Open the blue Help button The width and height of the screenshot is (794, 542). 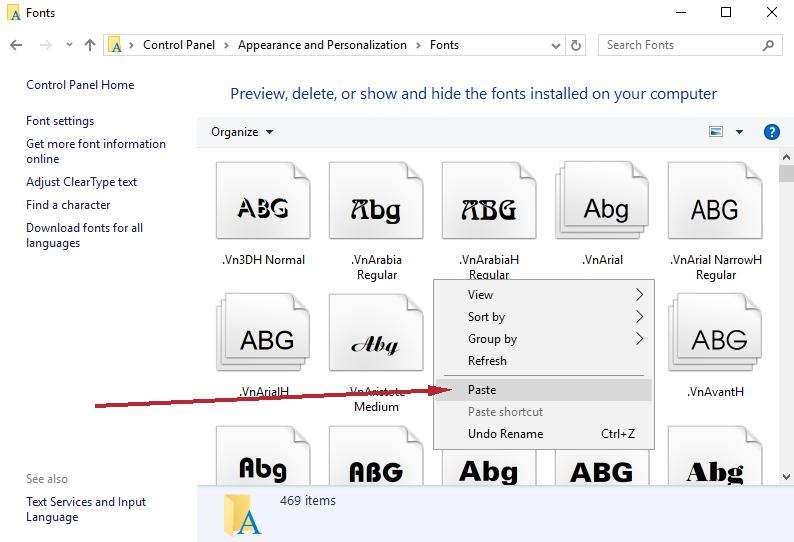(771, 132)
